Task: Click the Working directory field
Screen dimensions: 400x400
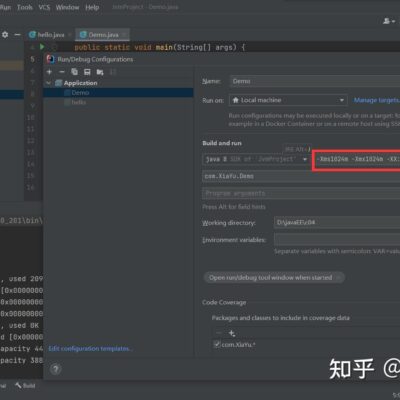Action: (337, 222)
